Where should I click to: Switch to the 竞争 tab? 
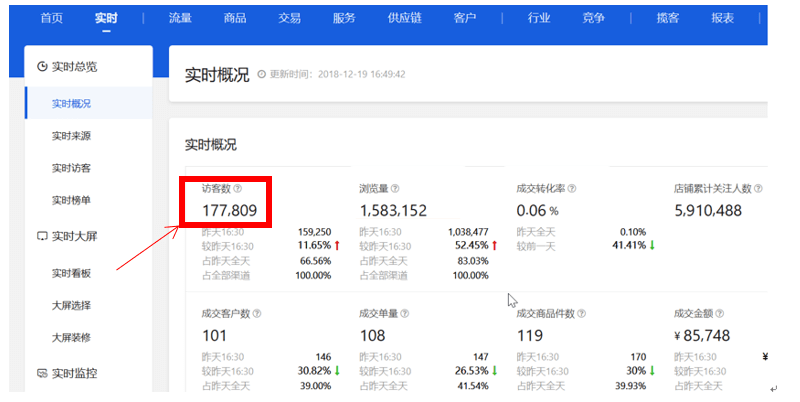point(593,18)
